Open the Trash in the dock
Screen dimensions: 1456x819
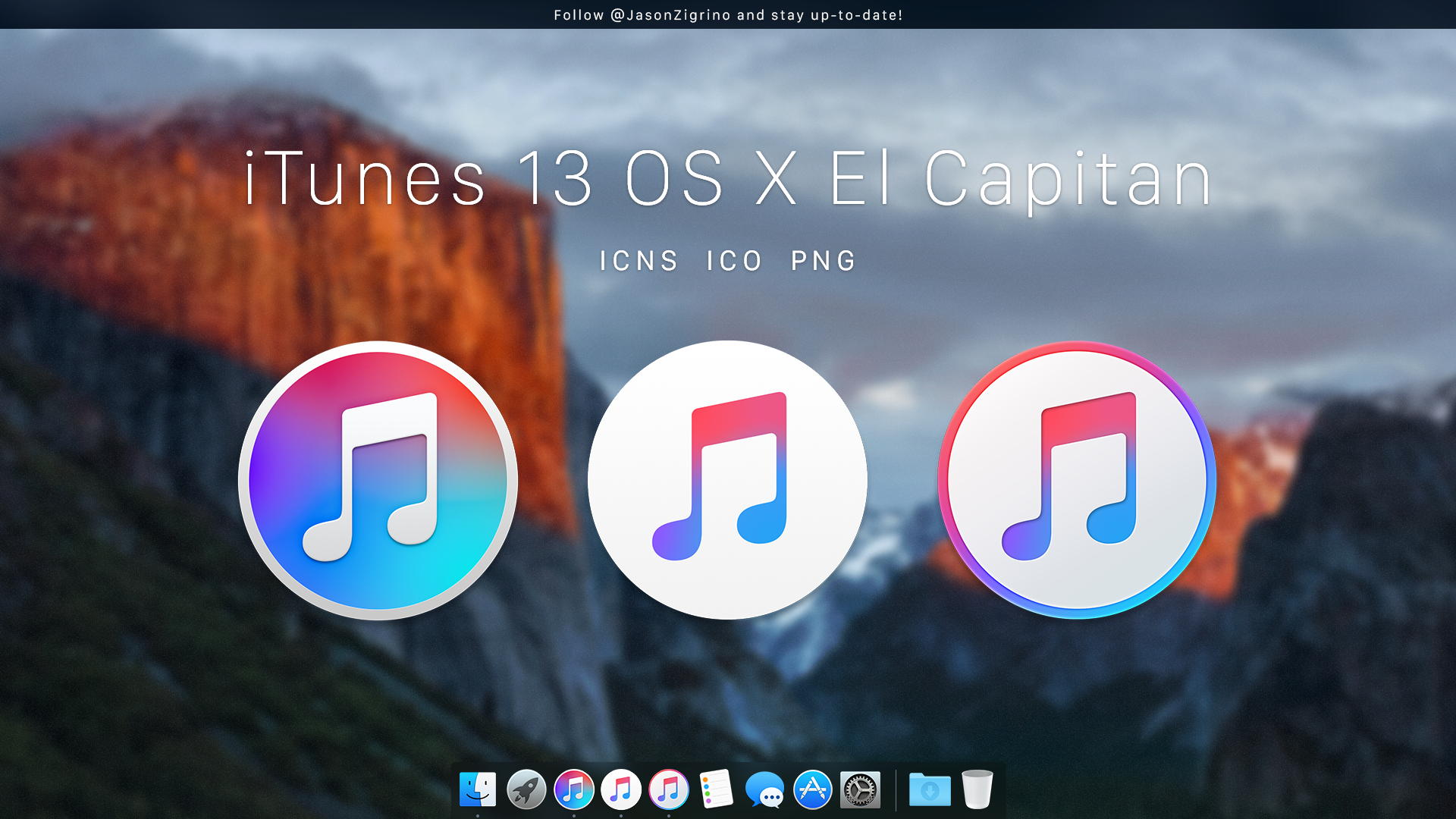tap(977, 789)
